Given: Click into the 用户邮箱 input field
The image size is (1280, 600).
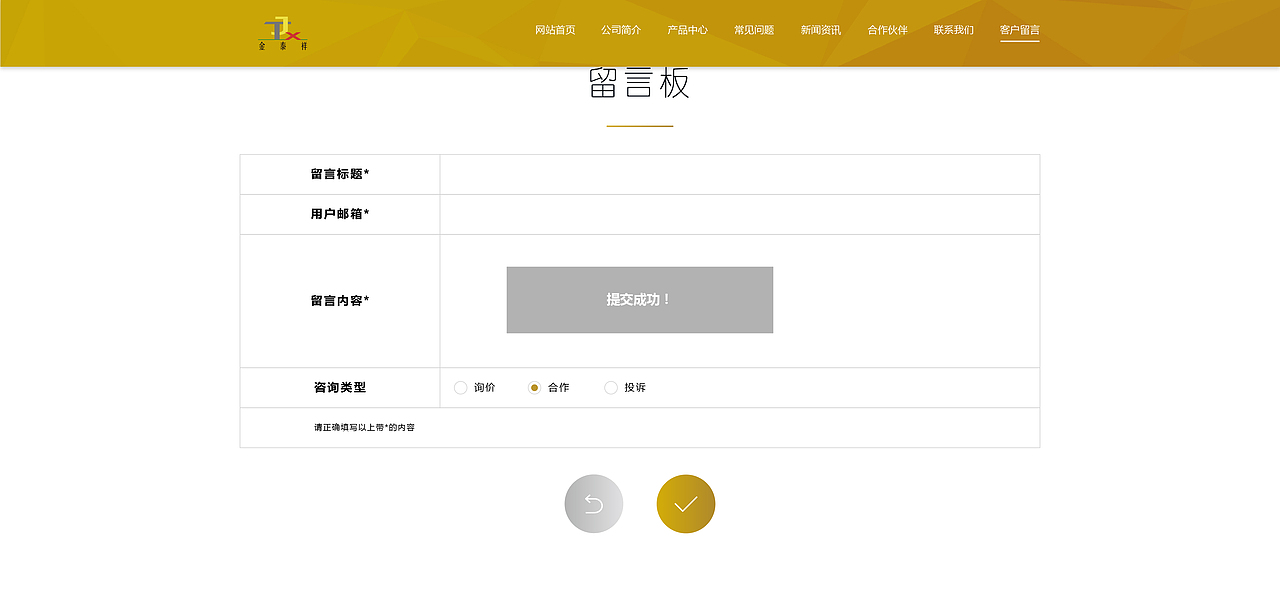Looking at the screenshot, I should [740, 215].
